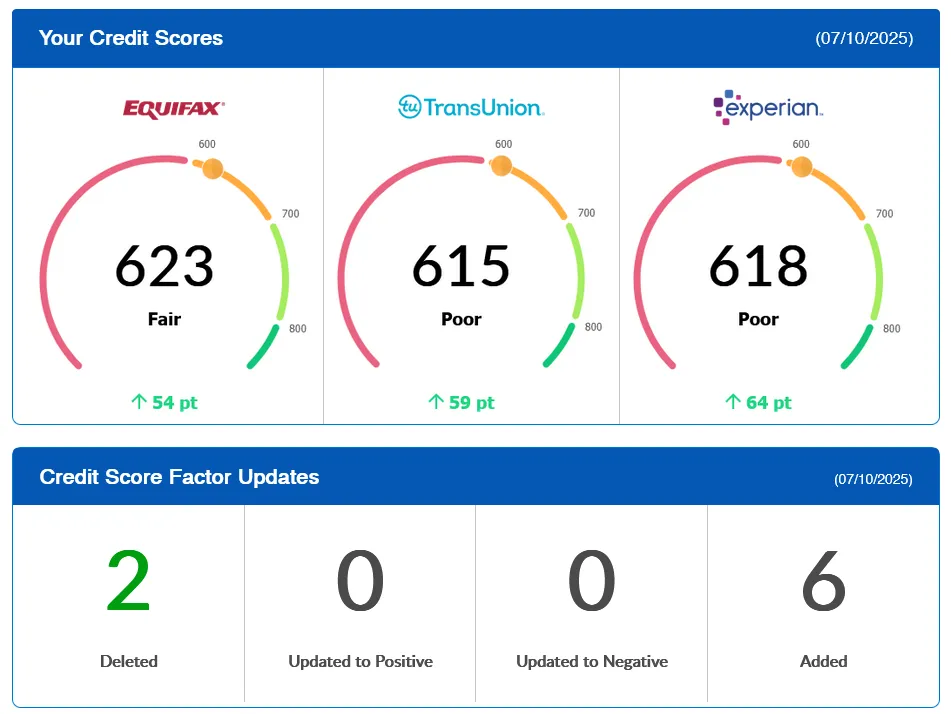This screenshot has width=951, height=714.
Task: Click the Credit Score Factor Updates heading
Action: pyautogui.click(x=180, y=477)
